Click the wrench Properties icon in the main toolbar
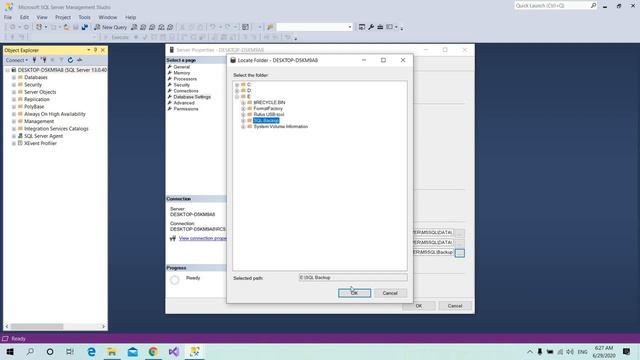 [x=371, y=27]
